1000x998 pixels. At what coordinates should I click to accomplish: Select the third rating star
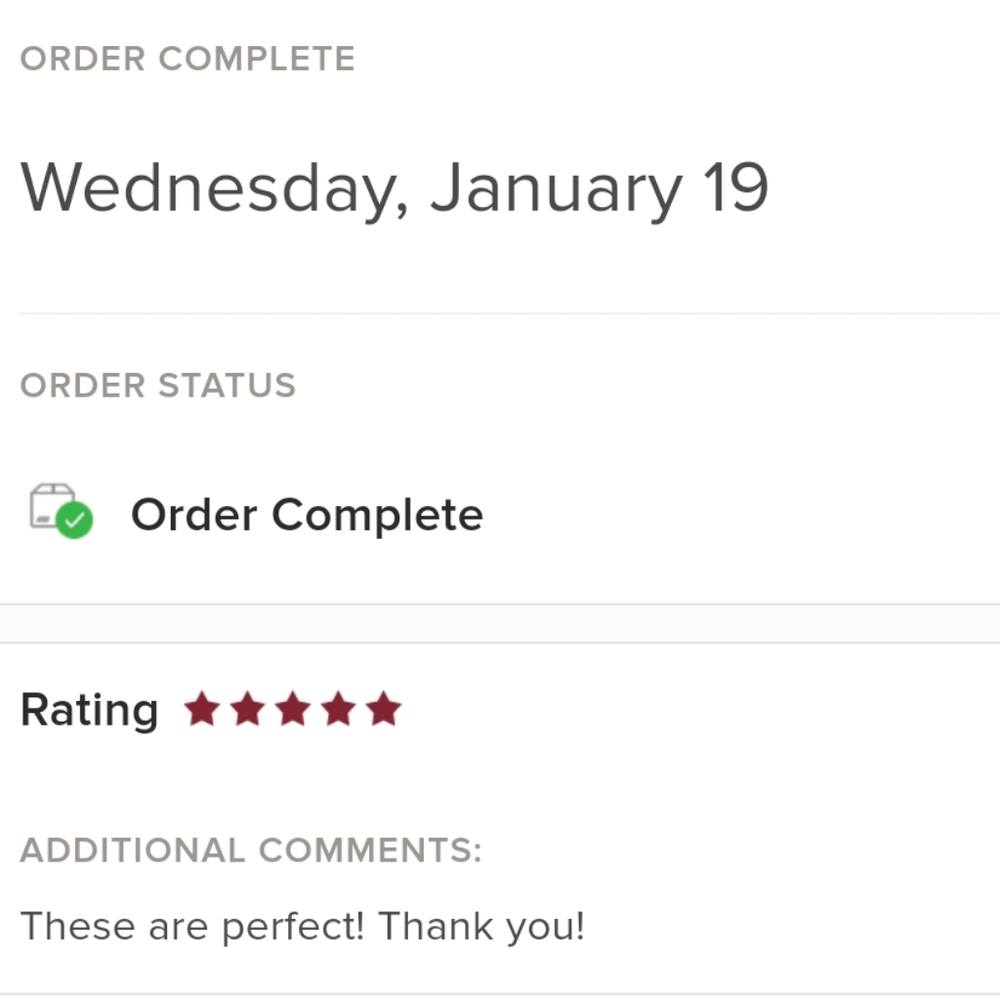click(293, 708)
